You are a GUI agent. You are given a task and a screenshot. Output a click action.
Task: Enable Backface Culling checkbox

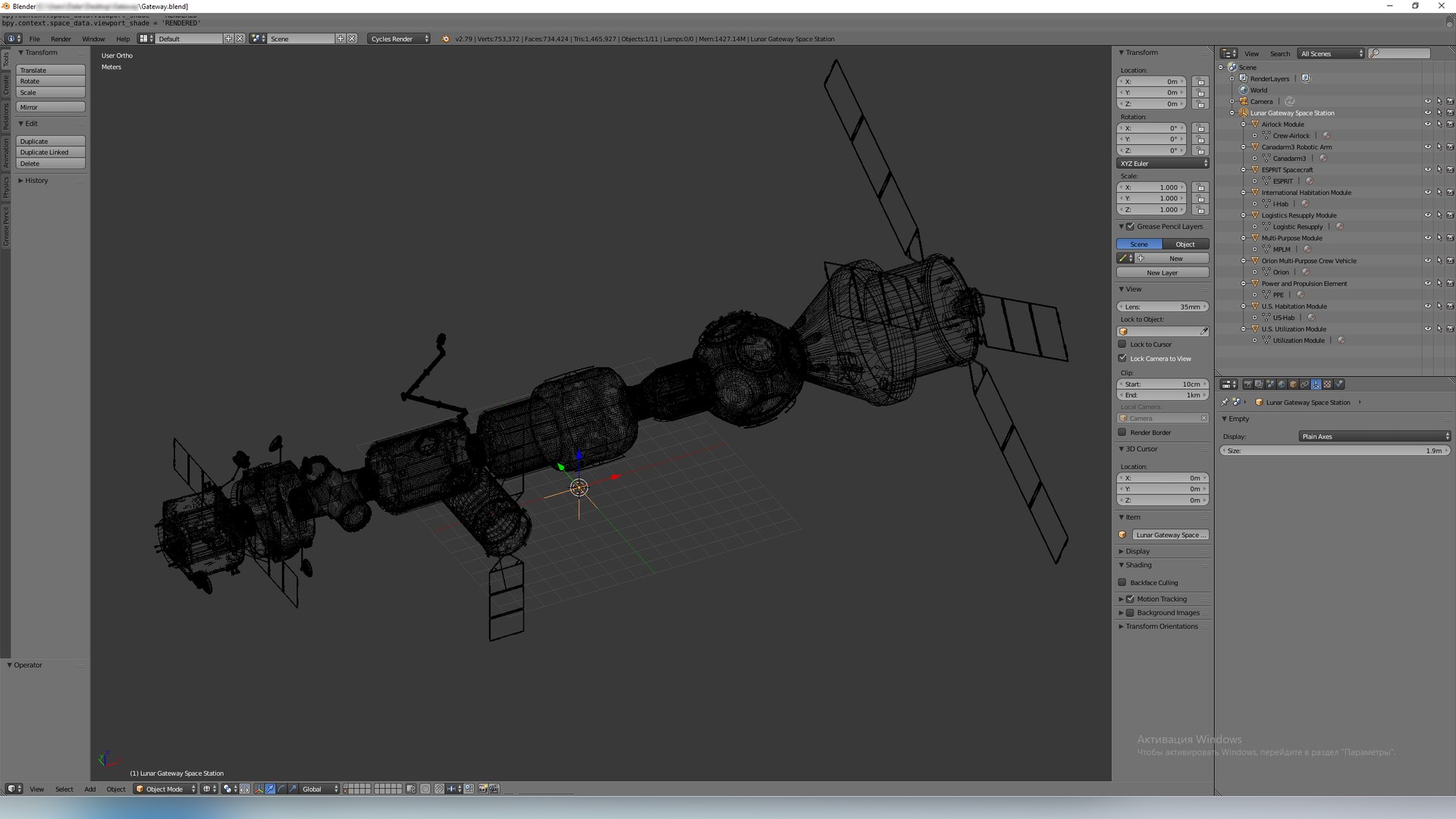click(x=1122, y=582)
